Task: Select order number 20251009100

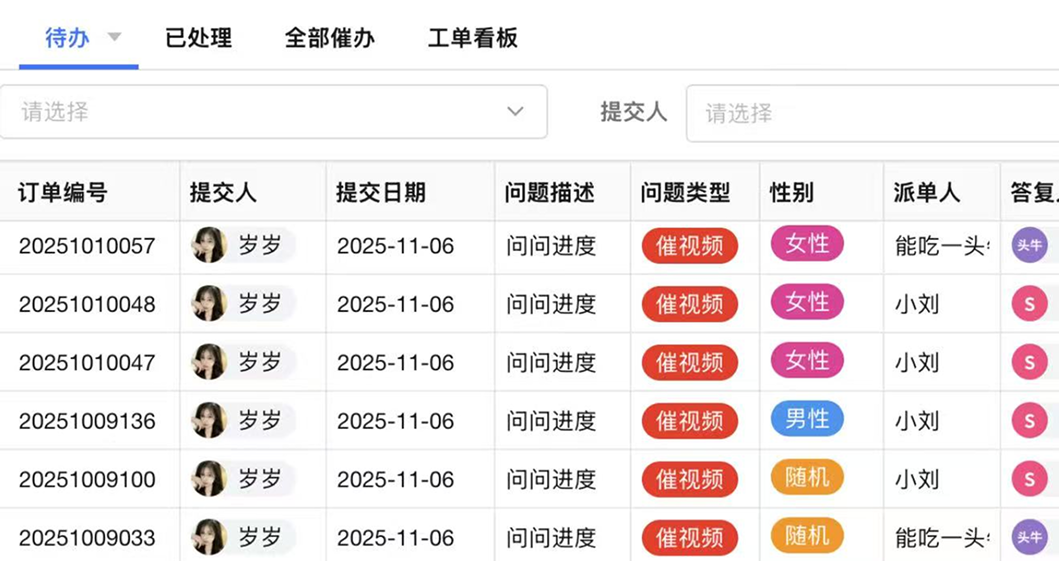Action: point(87,479)
